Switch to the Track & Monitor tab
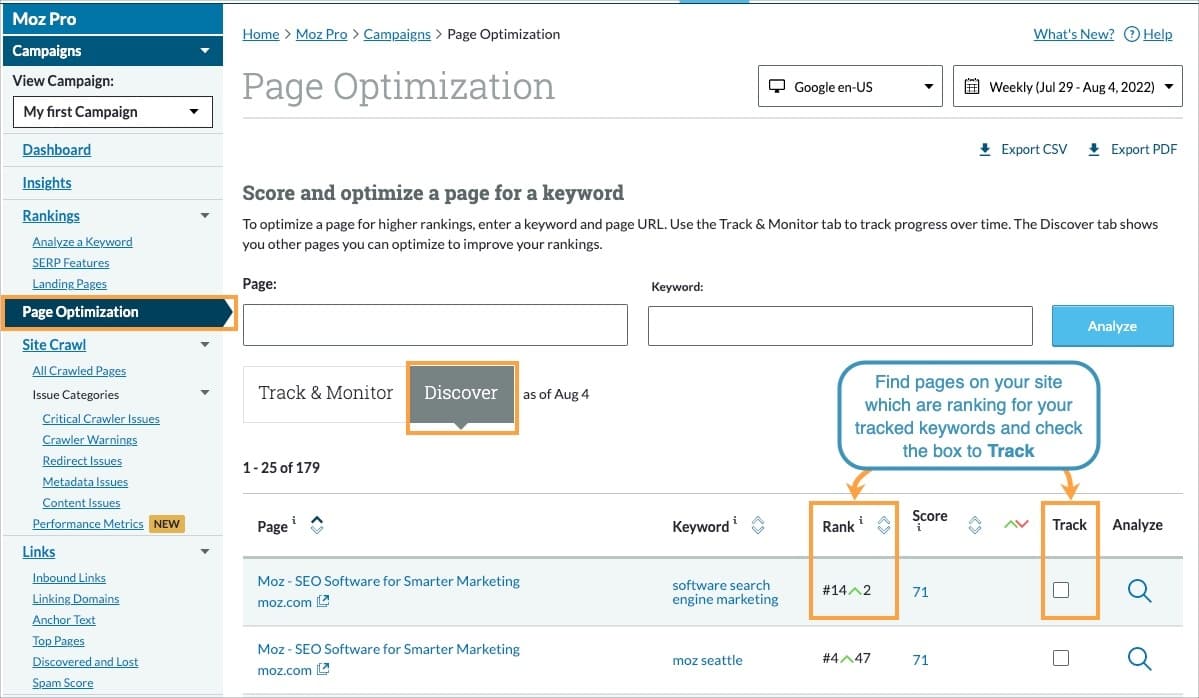This screenshot has height=698, width=1199. (323, 393)
